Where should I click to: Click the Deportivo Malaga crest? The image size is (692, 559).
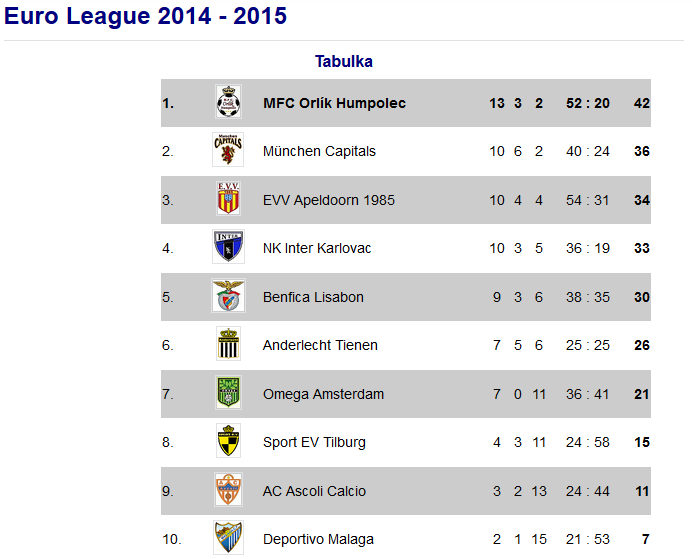click(228, 538)
